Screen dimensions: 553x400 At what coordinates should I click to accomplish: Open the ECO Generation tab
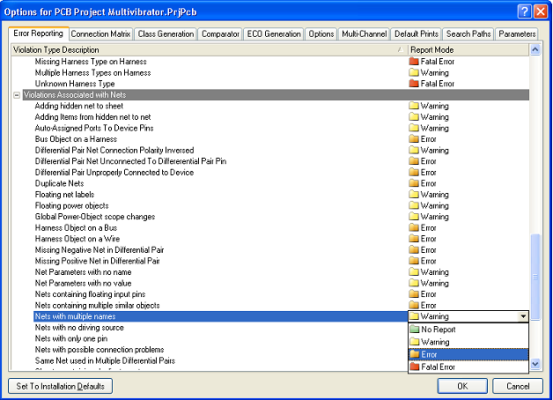(274, 34)
